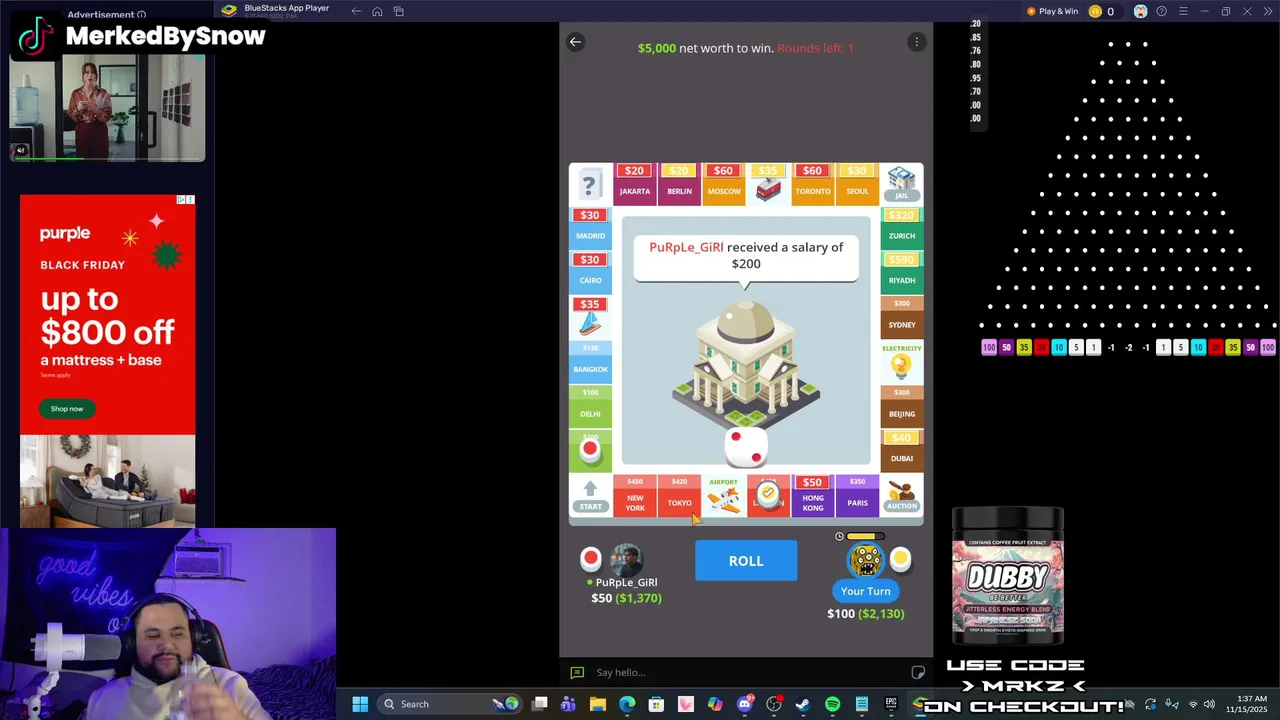Click the blue ROLL button
The width and height of the screenshot is (1280, 720).
(x=746, y=561)
